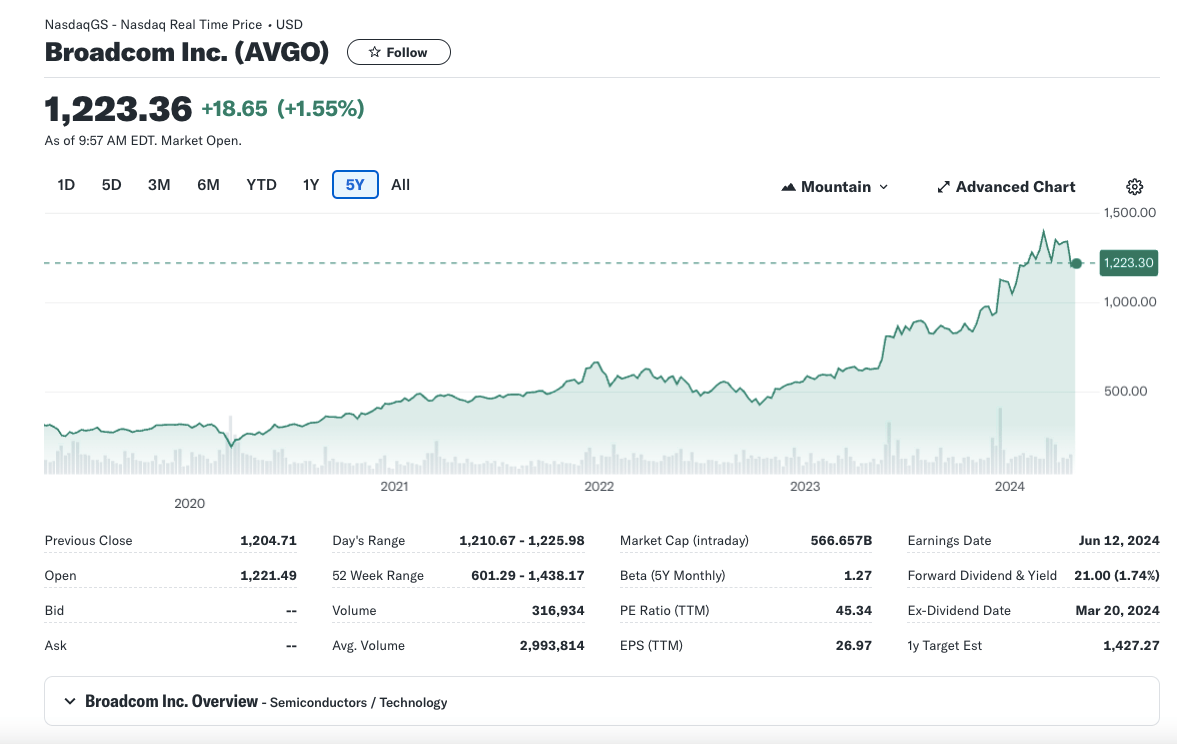Click the EPS (TTM) value 26.97

853,646
